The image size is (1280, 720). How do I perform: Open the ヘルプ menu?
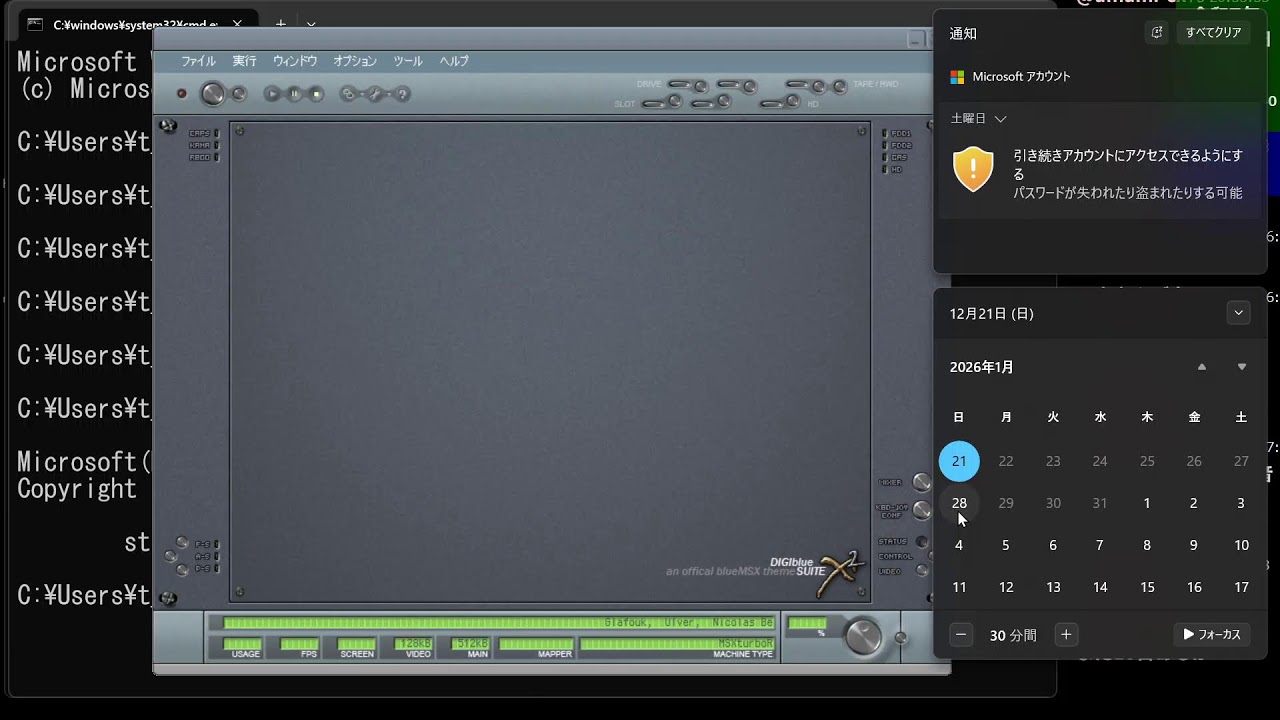454,61
